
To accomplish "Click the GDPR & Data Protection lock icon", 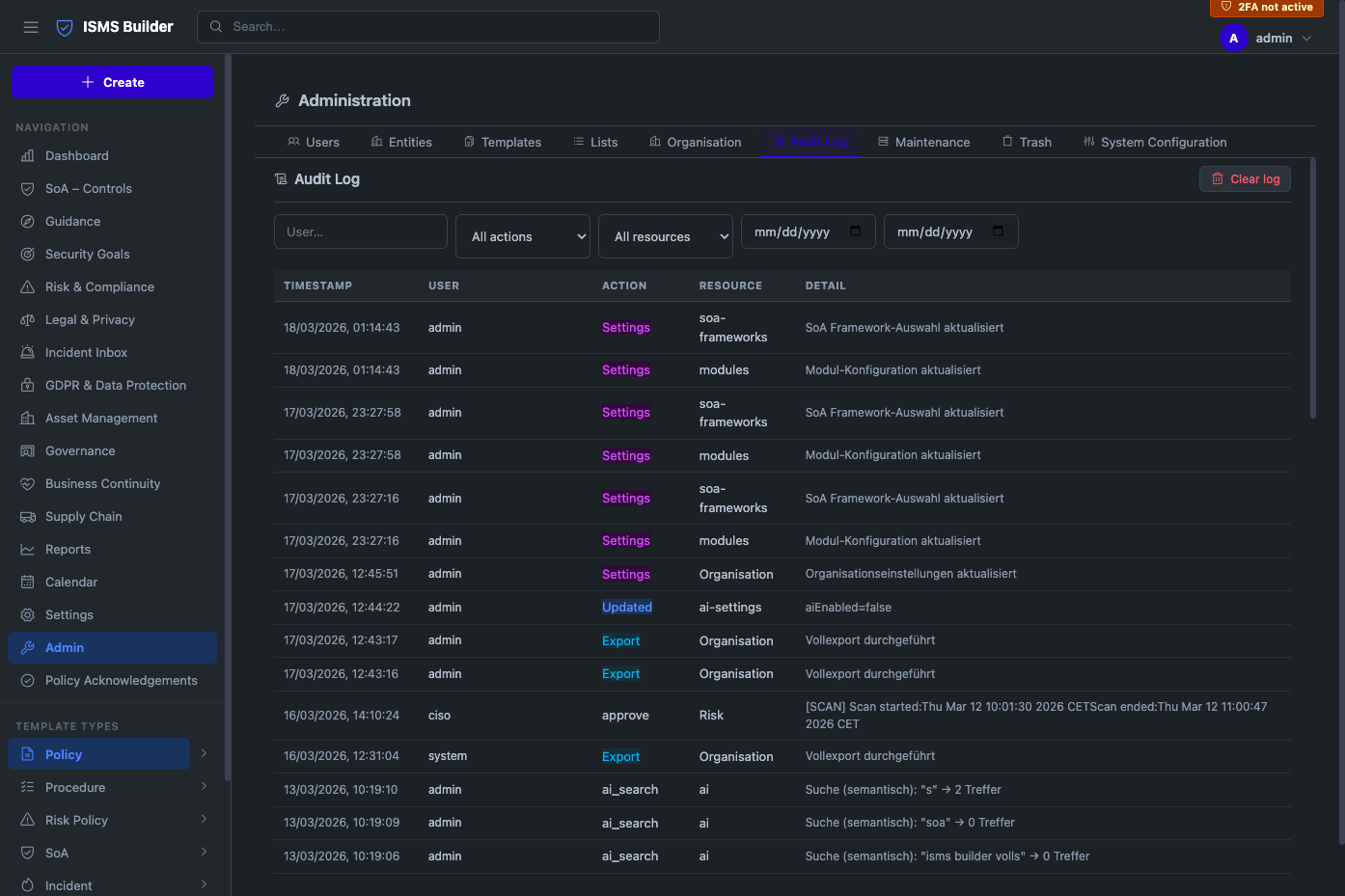I will tap(28, 385).
